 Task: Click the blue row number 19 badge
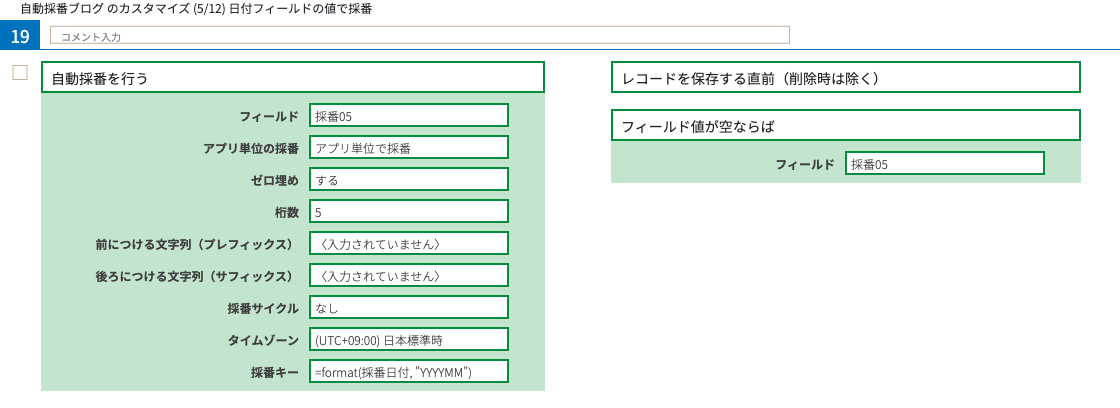tap(20, 36)
